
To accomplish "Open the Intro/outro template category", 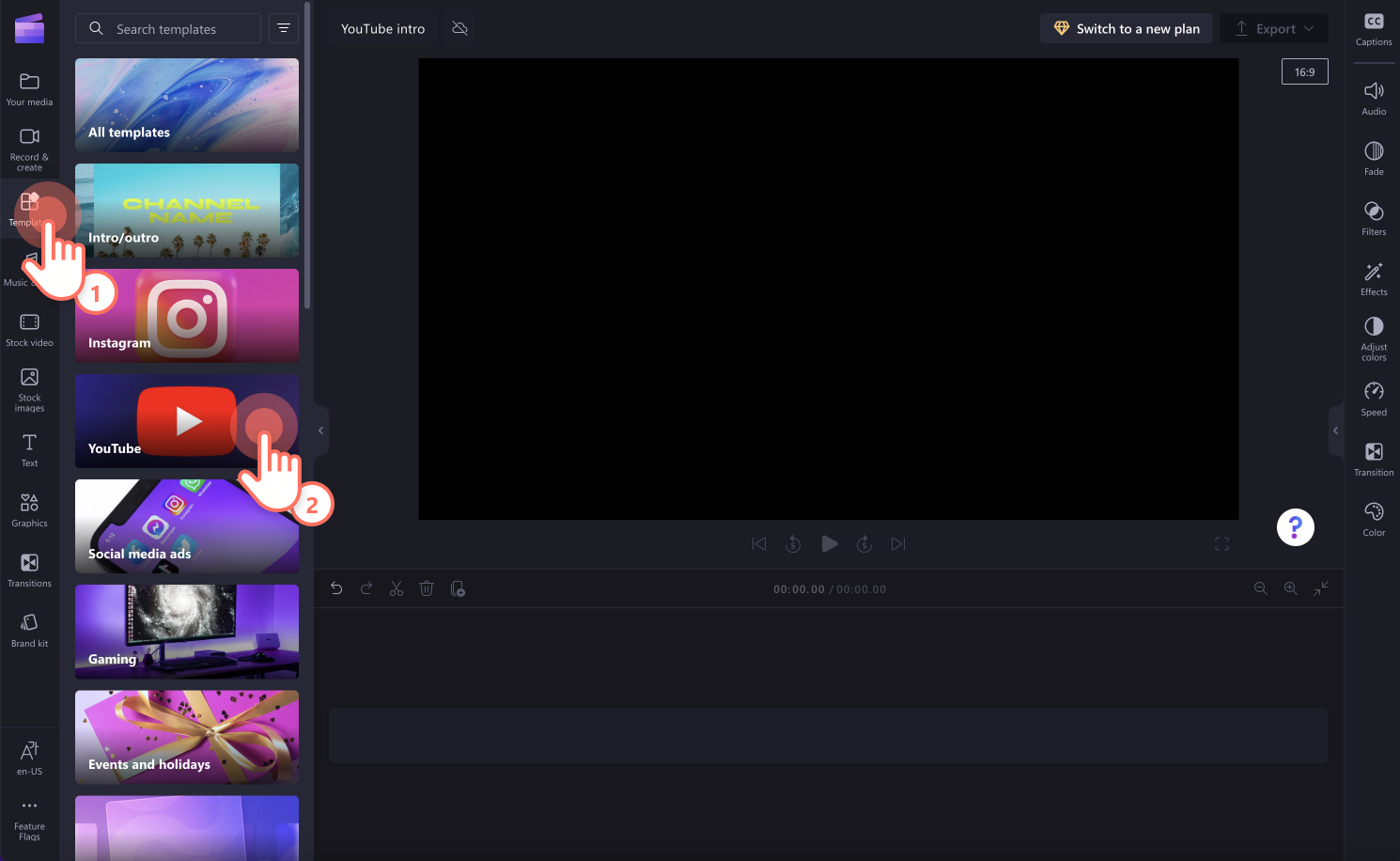I will [x=187, y=211].
